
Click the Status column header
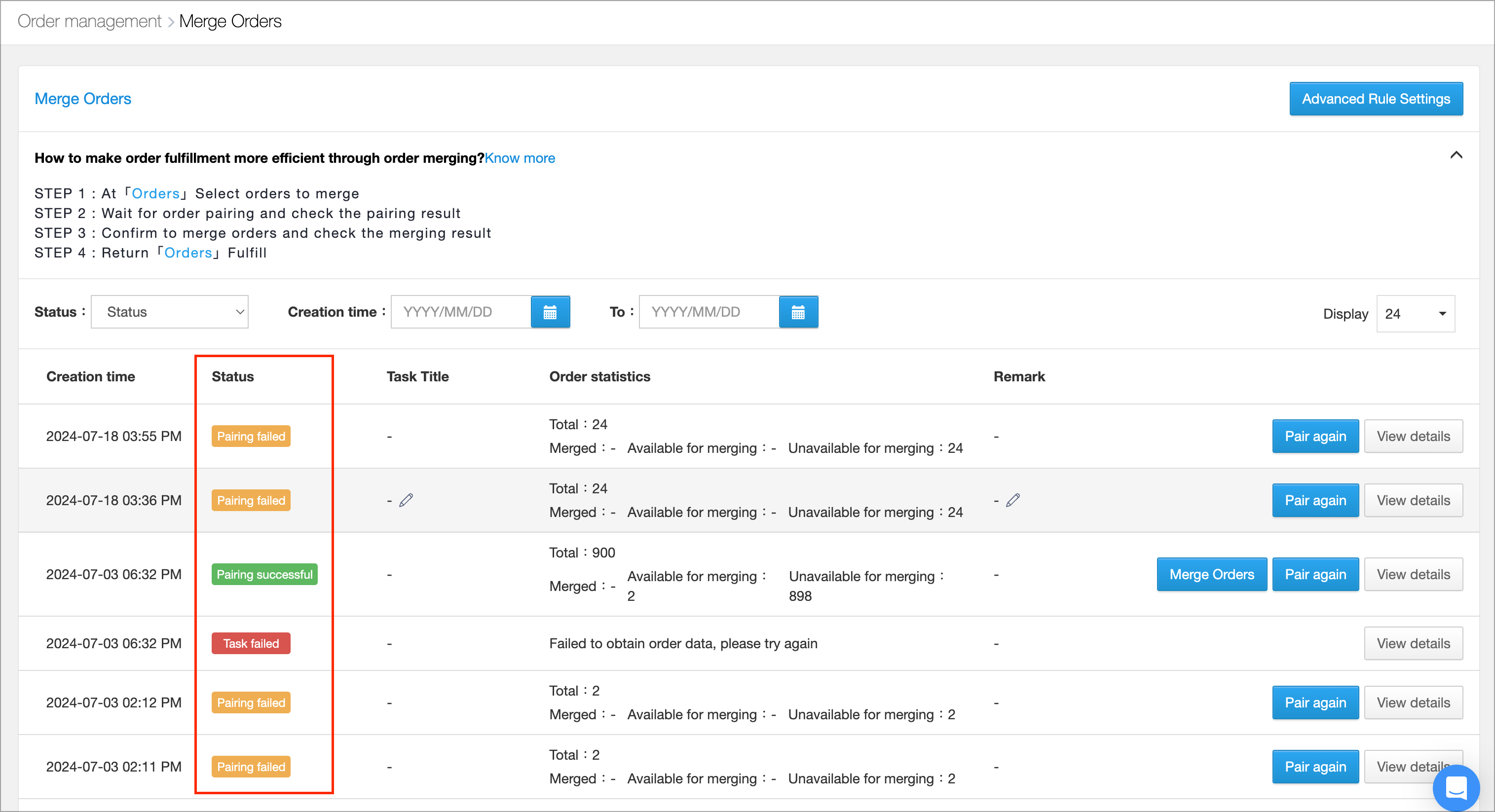[233, 376]
